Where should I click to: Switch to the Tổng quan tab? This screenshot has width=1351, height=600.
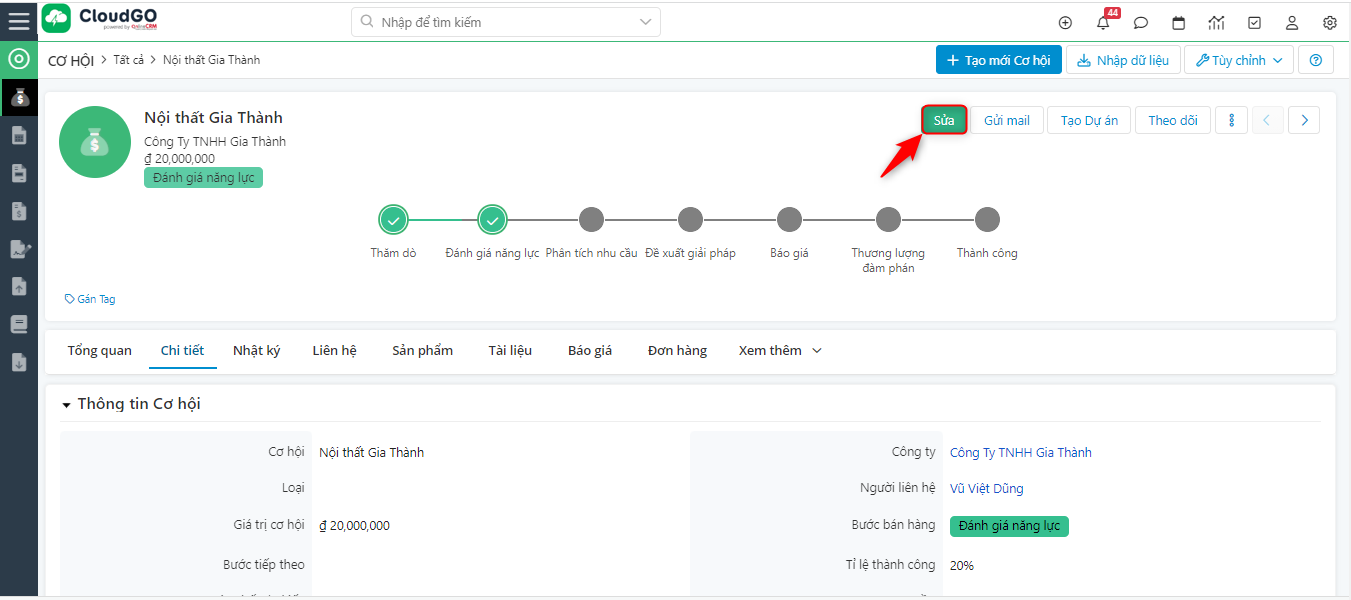pyautogui.click(x=99, y=350)
